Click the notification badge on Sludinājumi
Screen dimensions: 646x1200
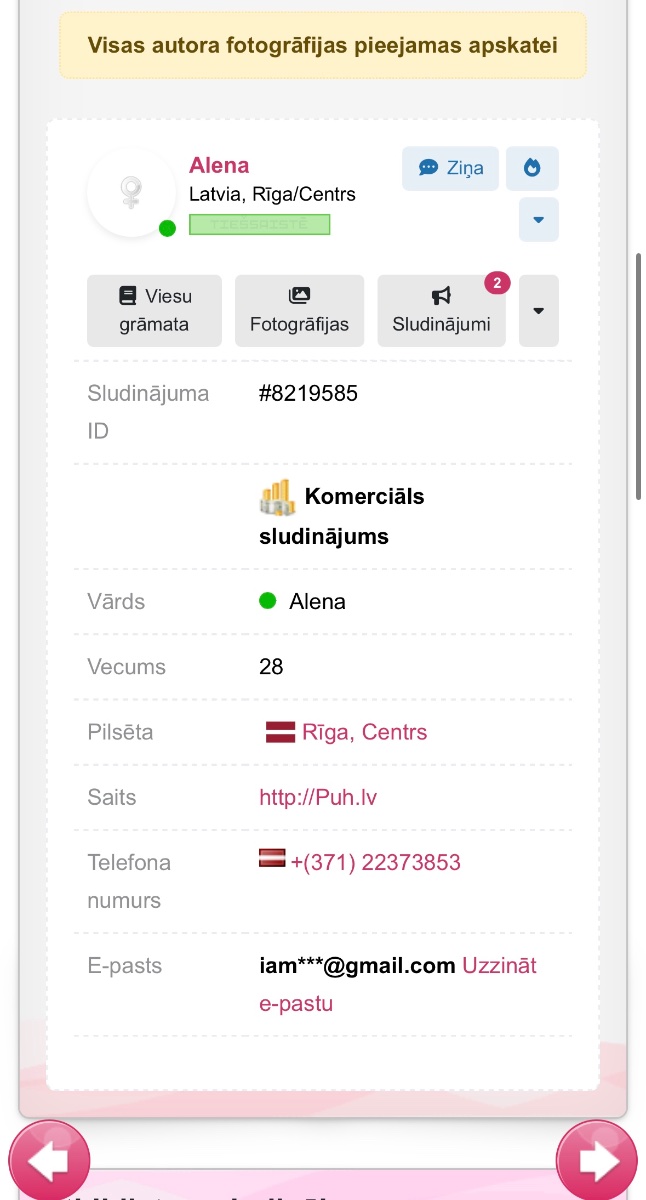[x=497, y=283]
